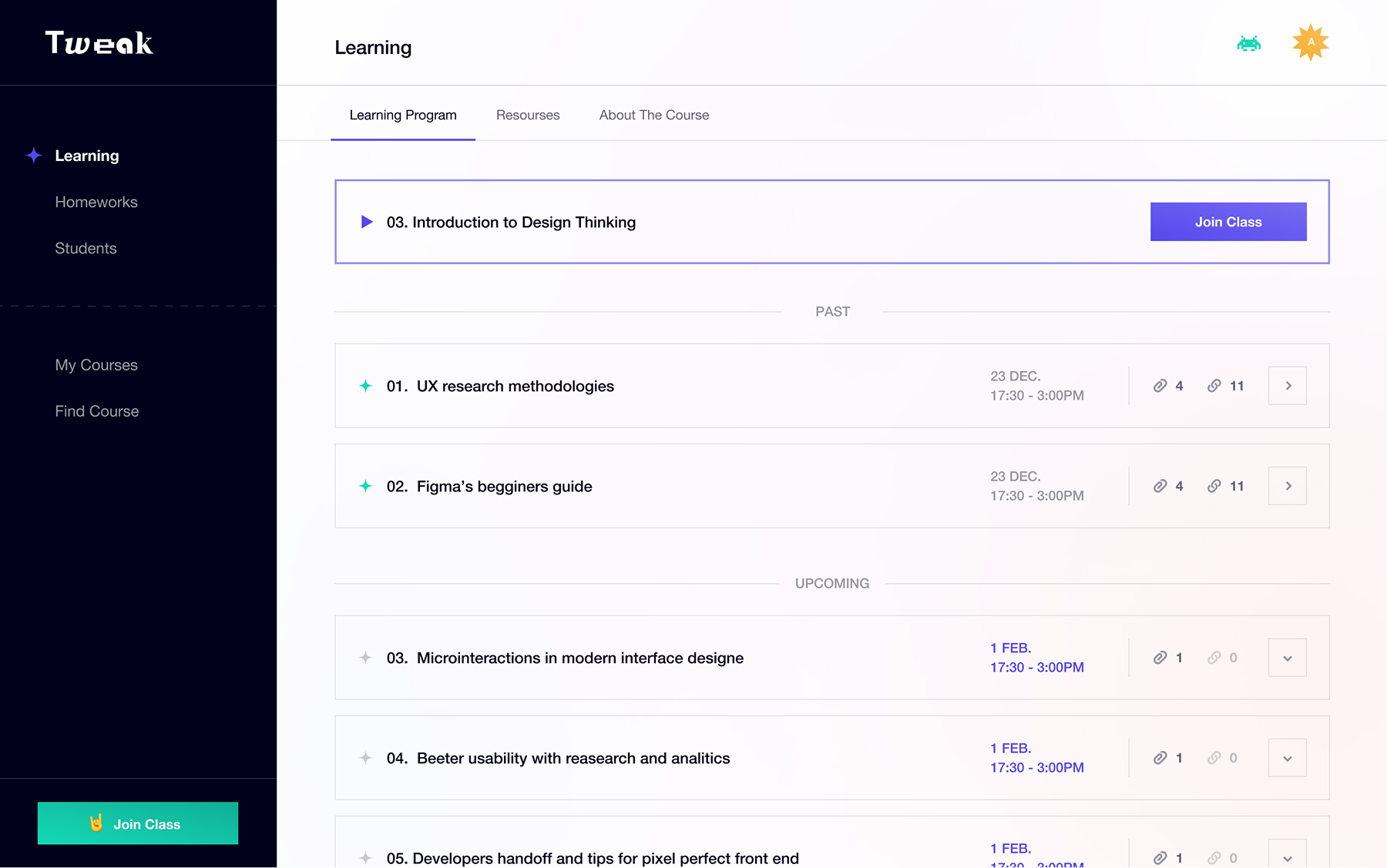Click the PAST section label
The height and width of the screenshot is (868, 1387).
832,312
